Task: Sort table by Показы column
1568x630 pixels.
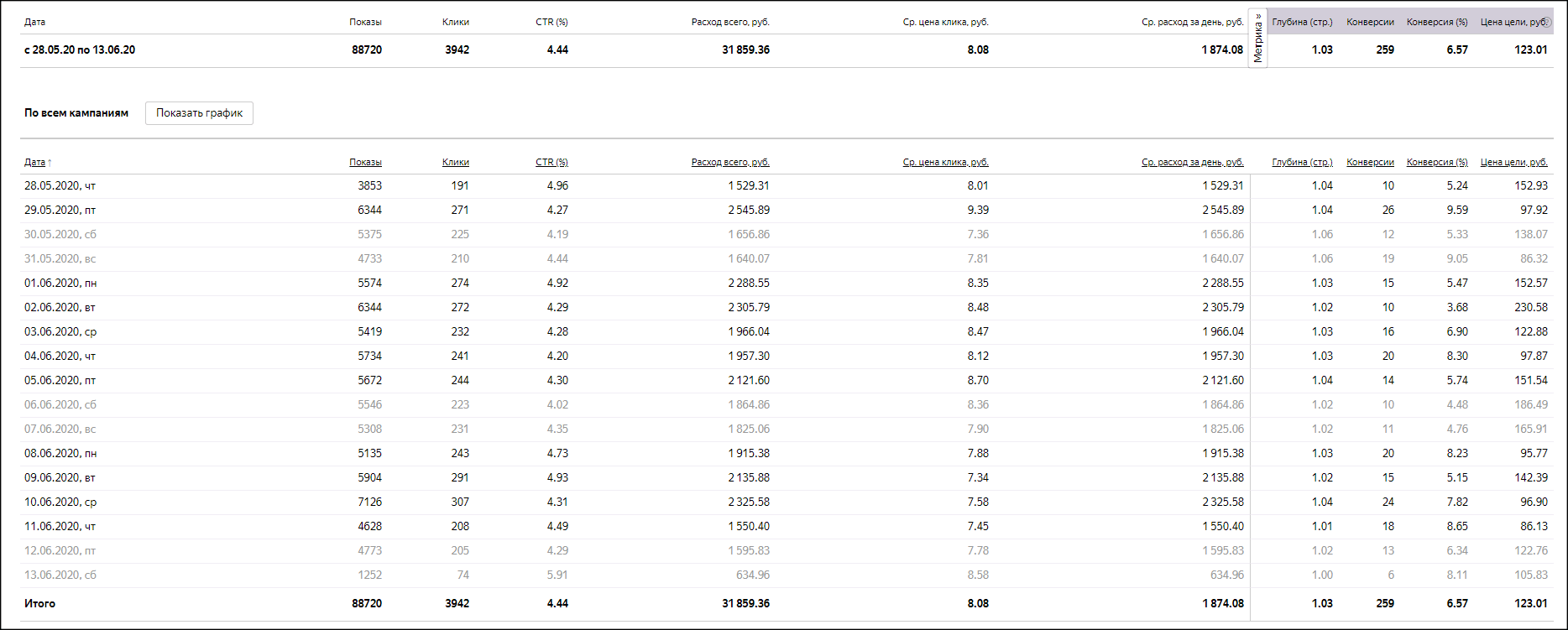Action: [x=365, y=162]
